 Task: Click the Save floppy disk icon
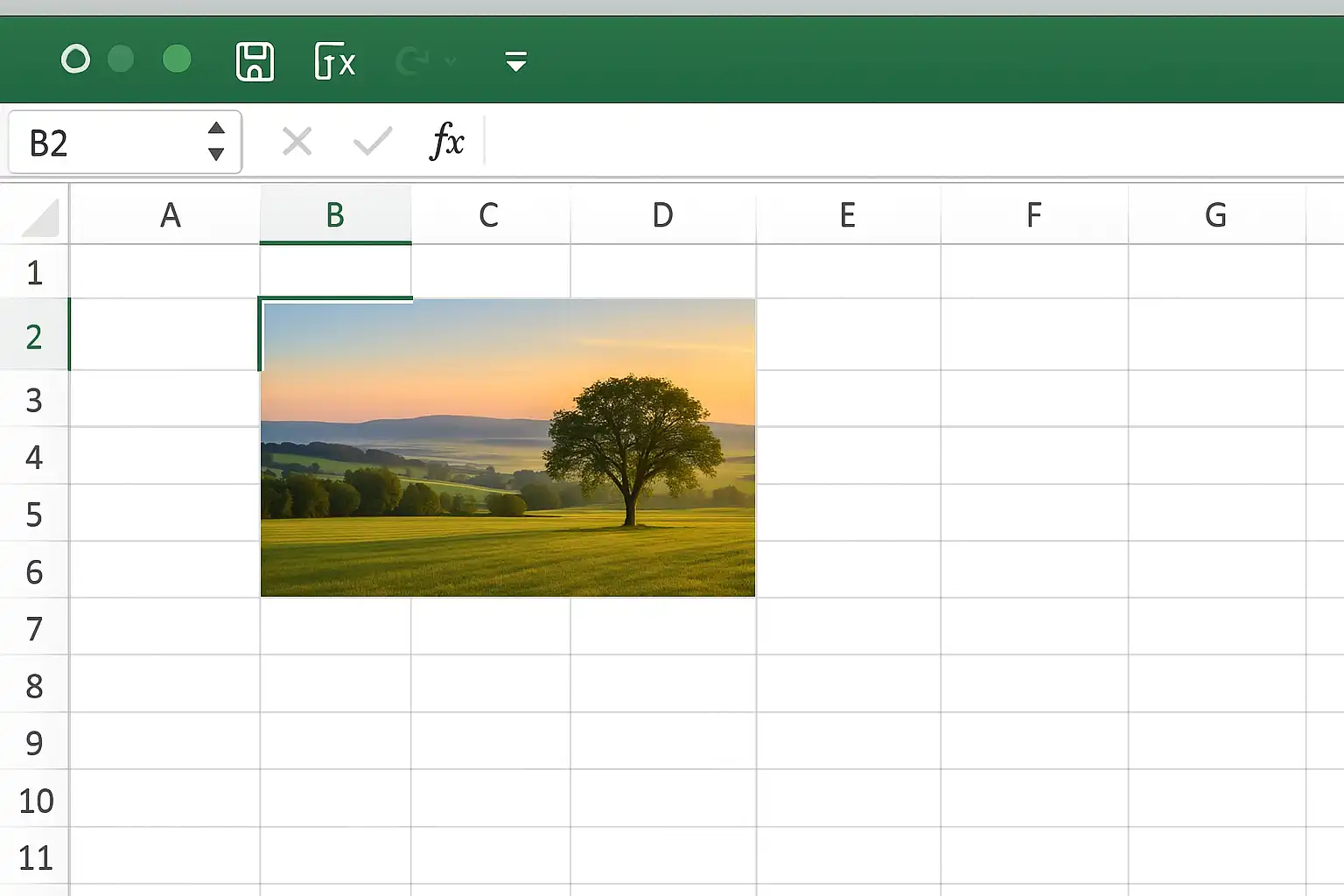pyautogui.click(x=255, y=61)
